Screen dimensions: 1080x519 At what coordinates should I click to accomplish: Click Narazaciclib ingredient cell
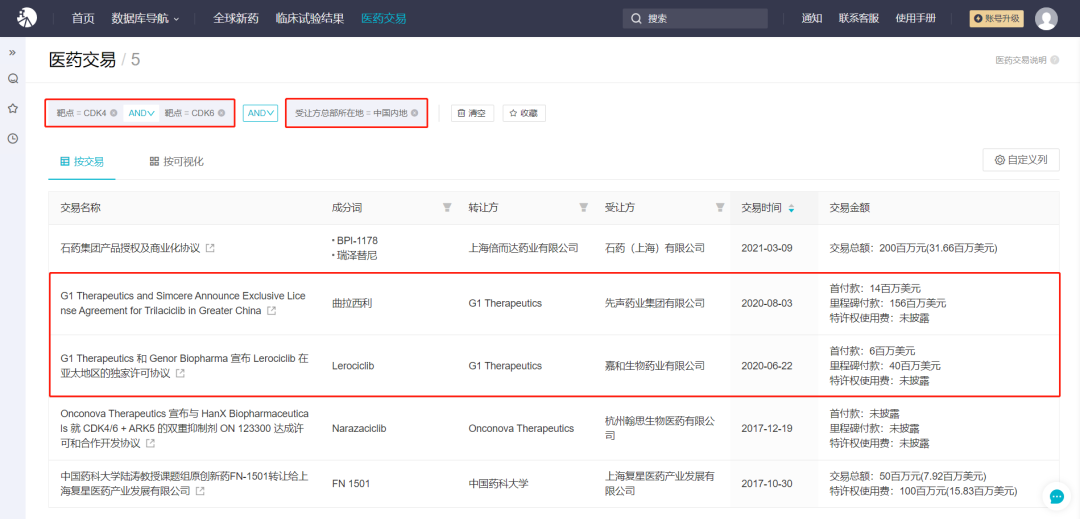pyautogui.click(x=359, y=428)
